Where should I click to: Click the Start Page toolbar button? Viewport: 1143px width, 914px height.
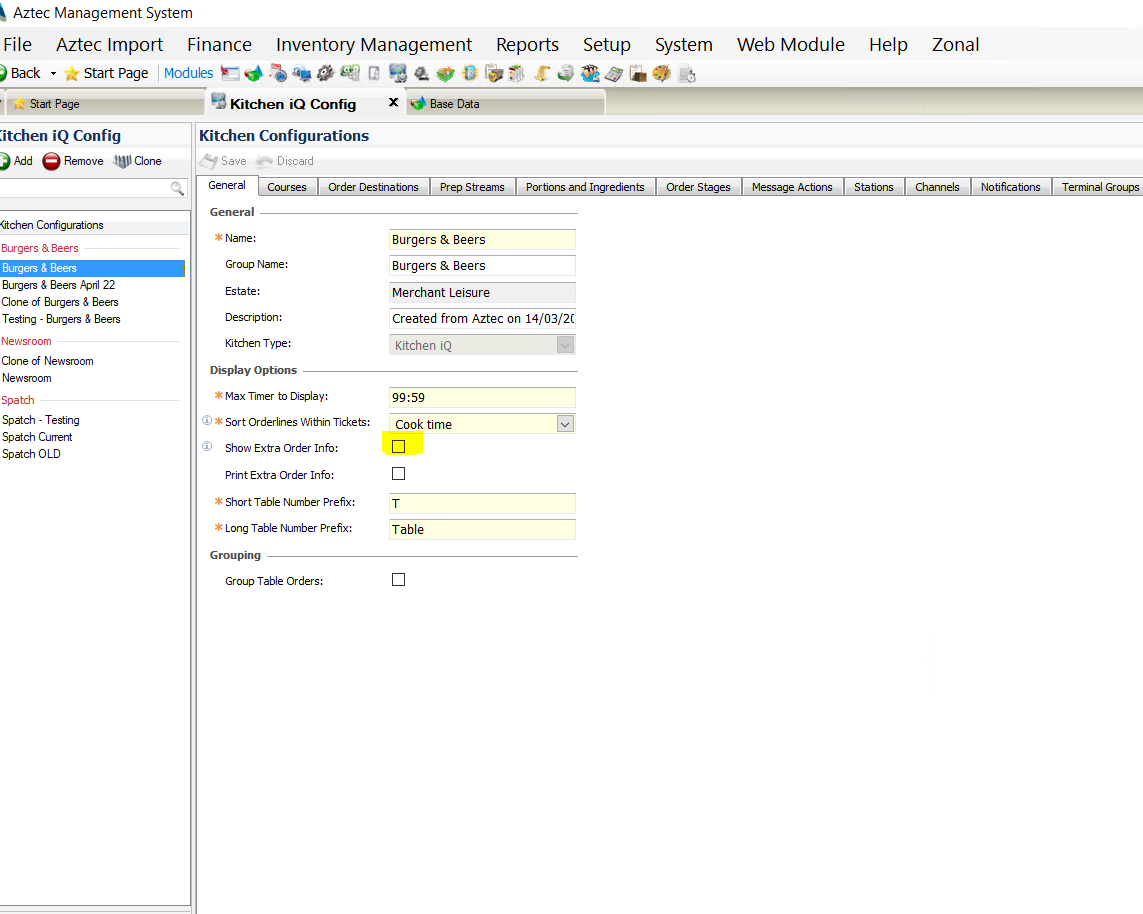(x=106, y=73)
